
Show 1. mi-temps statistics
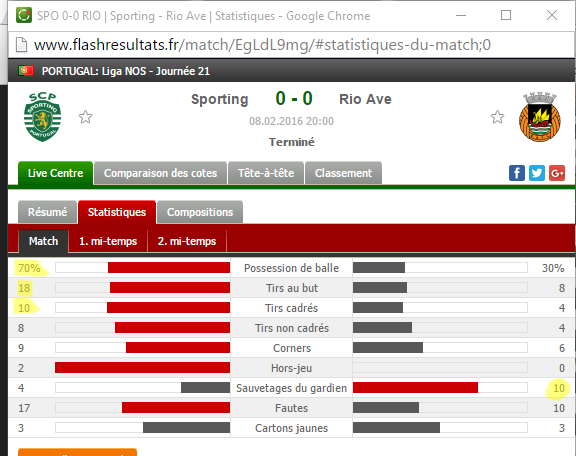[108, 241]
